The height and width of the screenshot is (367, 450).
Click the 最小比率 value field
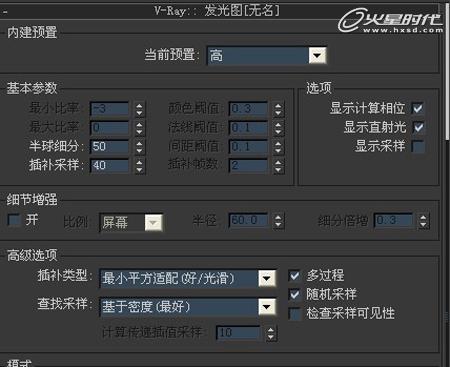point(110,109)
